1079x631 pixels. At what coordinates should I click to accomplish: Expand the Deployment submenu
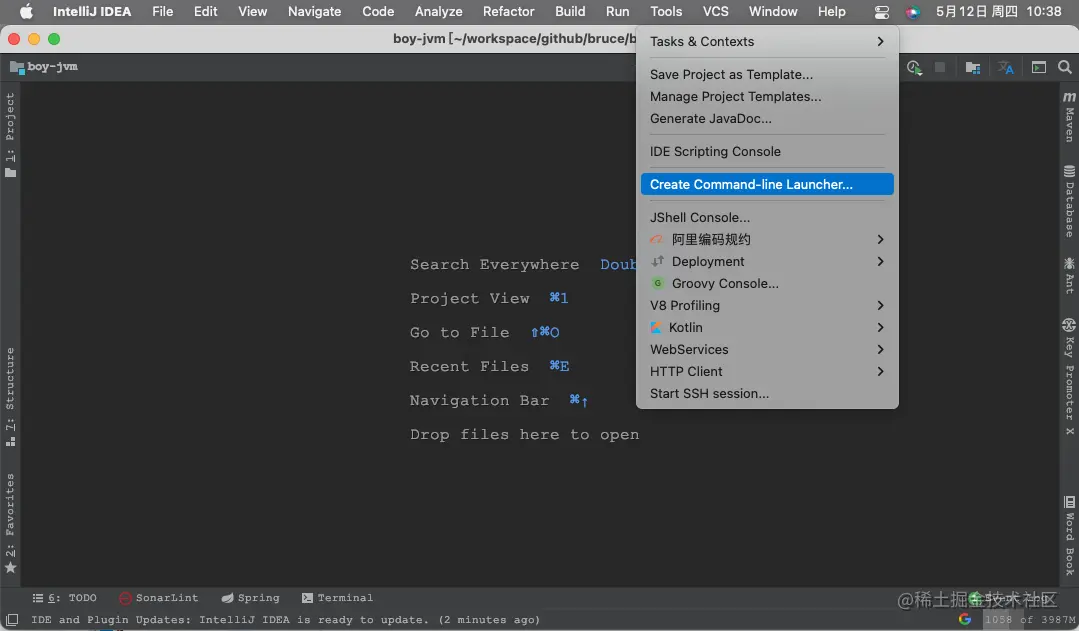[x=767, y=261]
